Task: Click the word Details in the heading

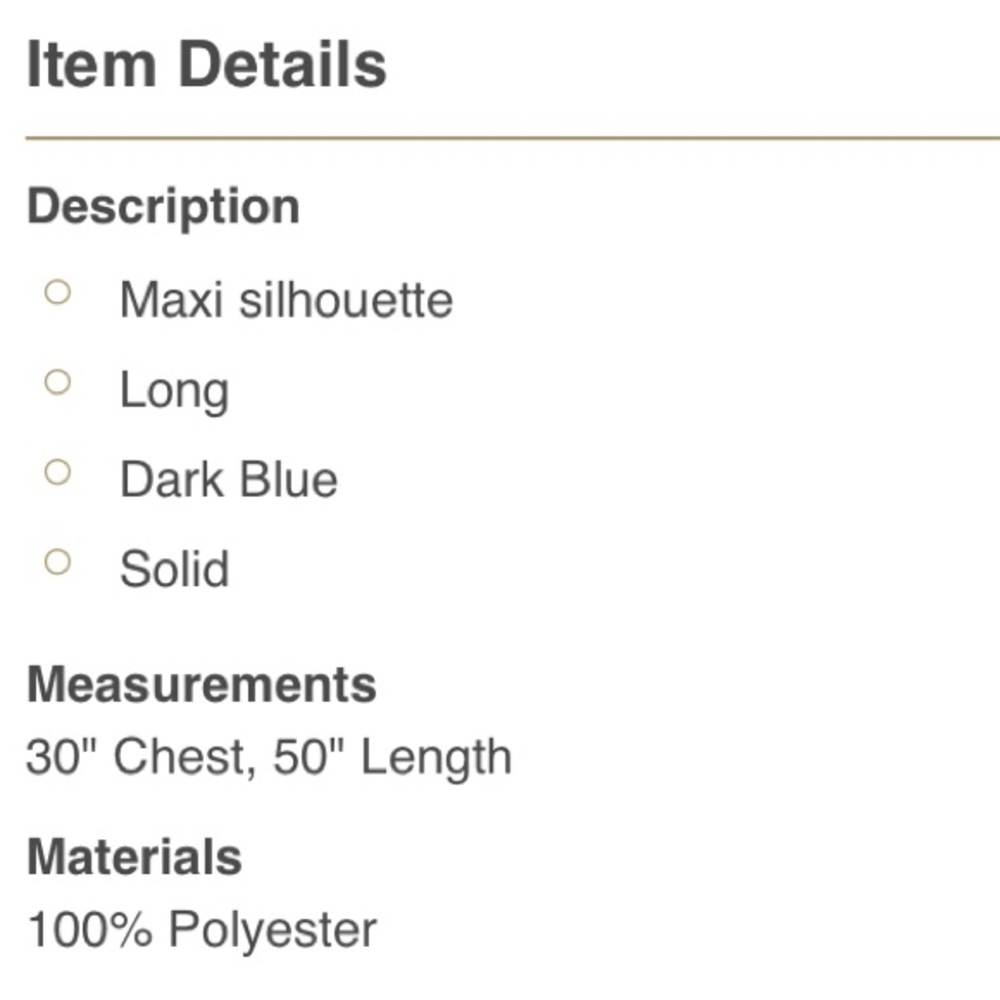Action: 283,64
